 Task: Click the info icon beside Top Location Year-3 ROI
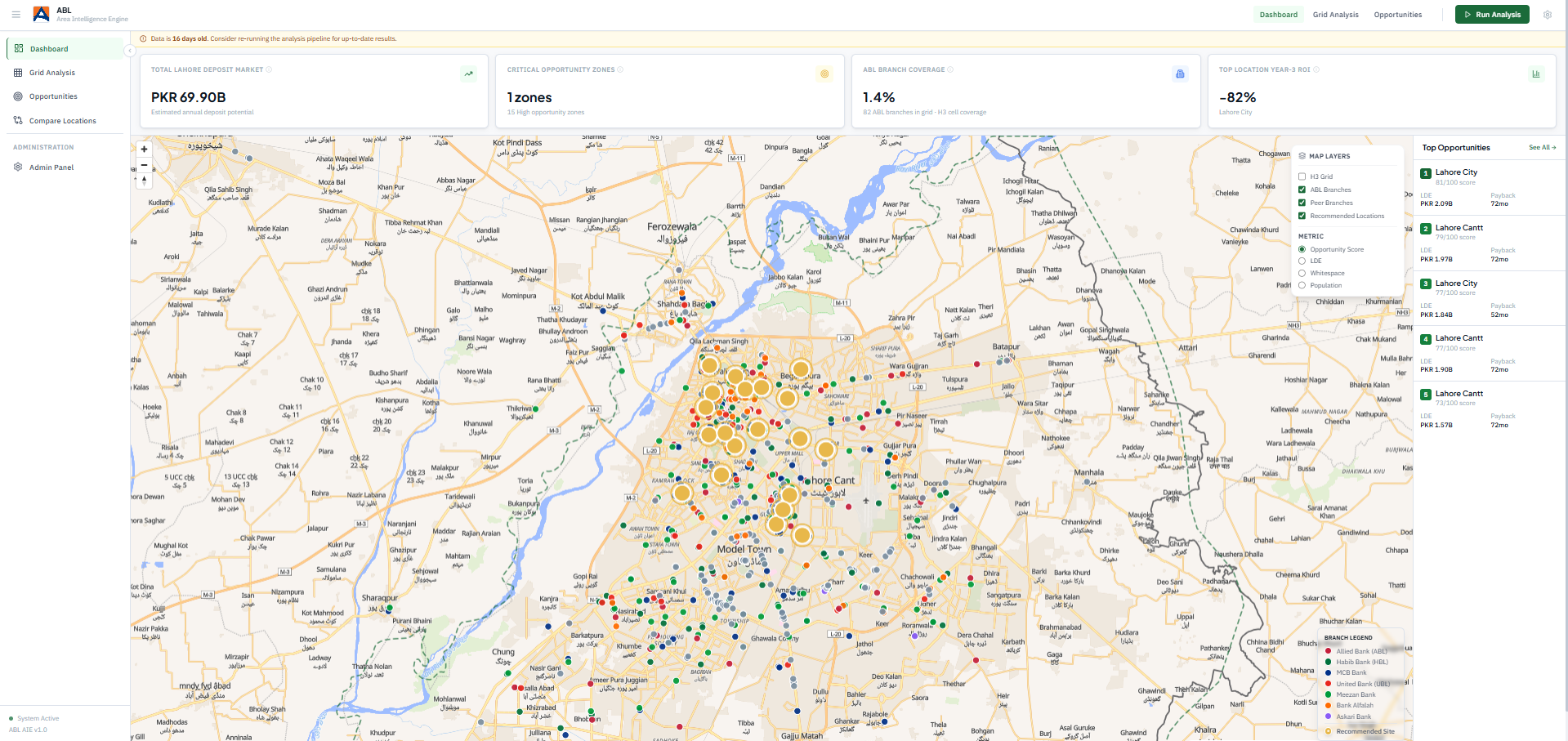(1316, 69)
